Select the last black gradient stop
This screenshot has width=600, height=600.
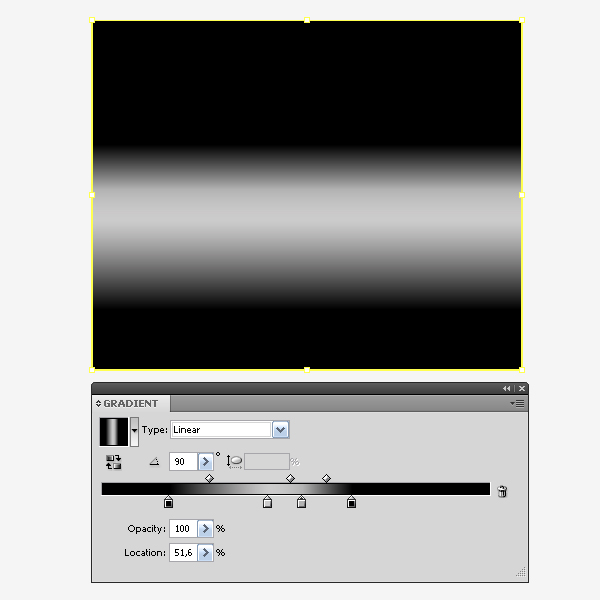[x=351, y=502]
